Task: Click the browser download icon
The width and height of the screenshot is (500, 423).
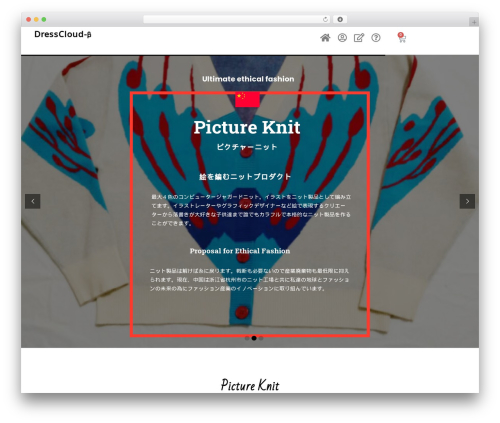Action: click(x=340, y=19)
